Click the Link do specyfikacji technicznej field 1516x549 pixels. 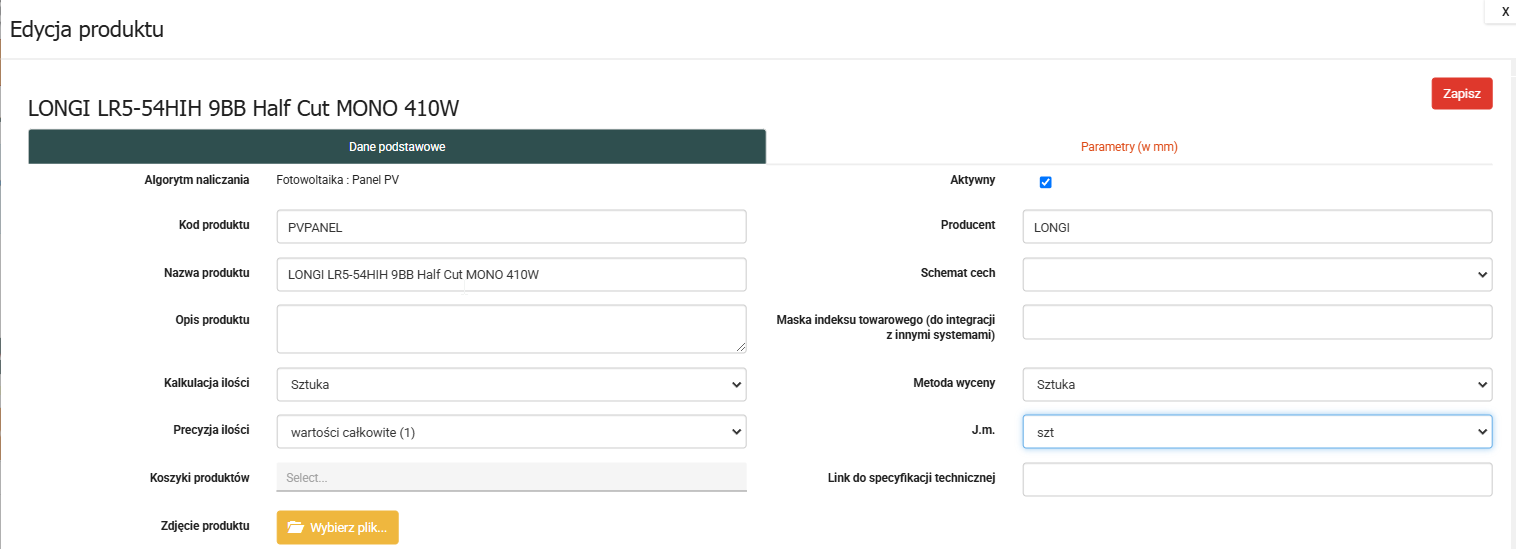tap(1257, 480)
